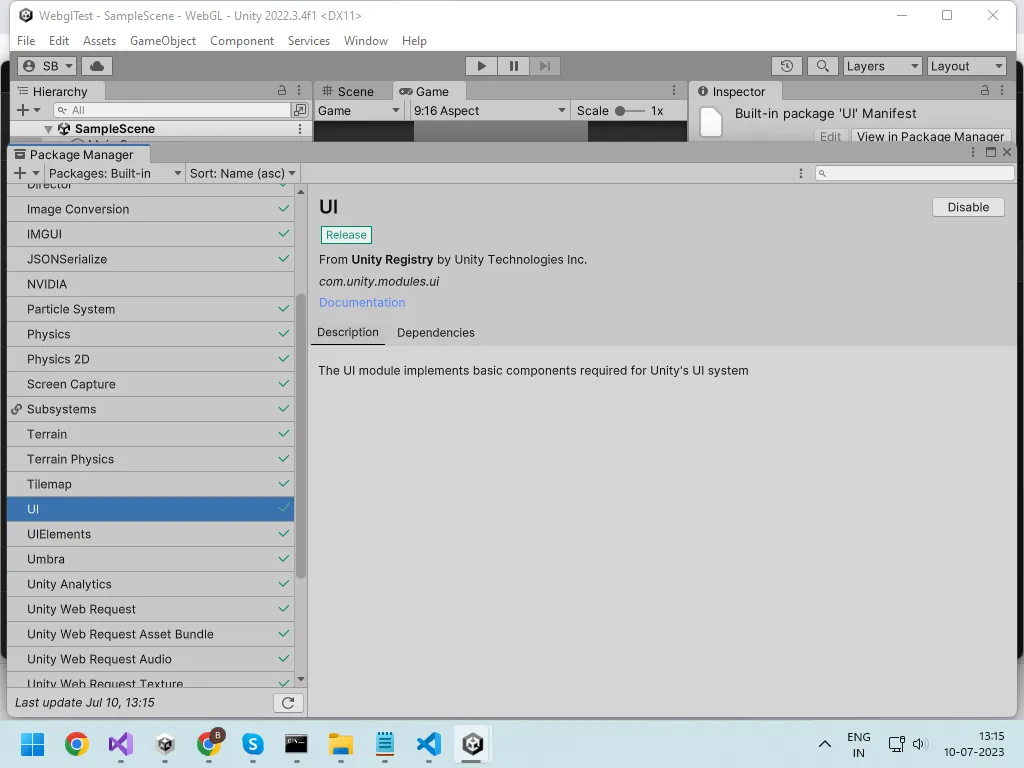Open Google Chrome from taskbar
This screenshot has width=1024, height=768.
(x=76, y=744)
